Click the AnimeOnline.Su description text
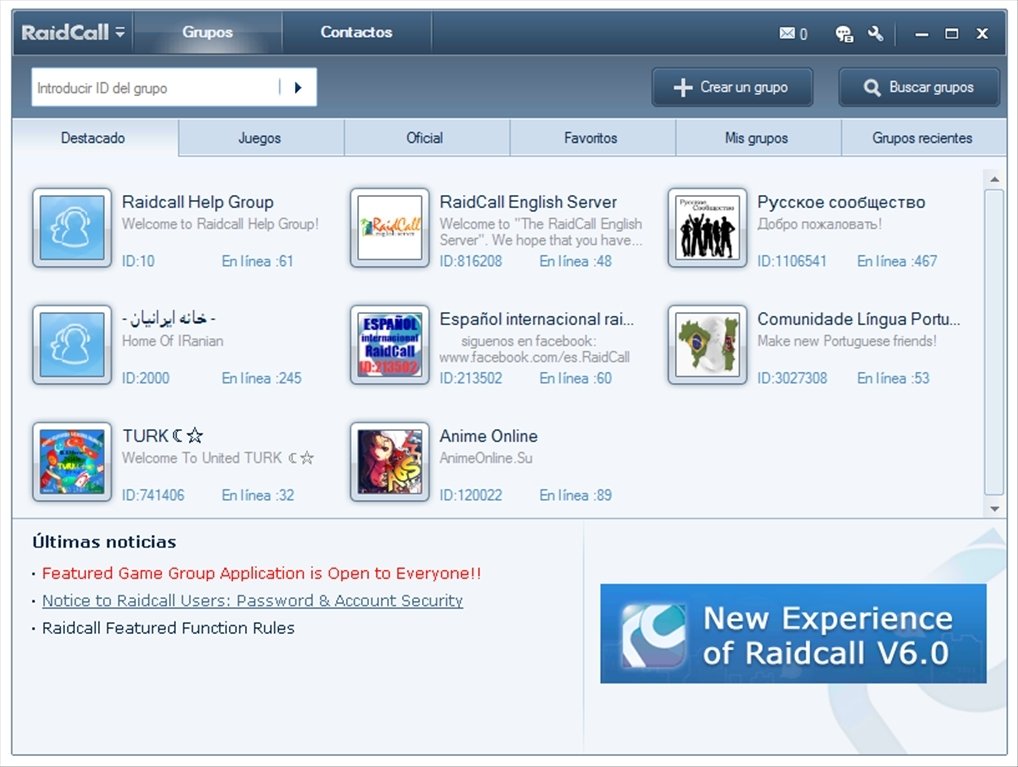 tap(486, 458)
